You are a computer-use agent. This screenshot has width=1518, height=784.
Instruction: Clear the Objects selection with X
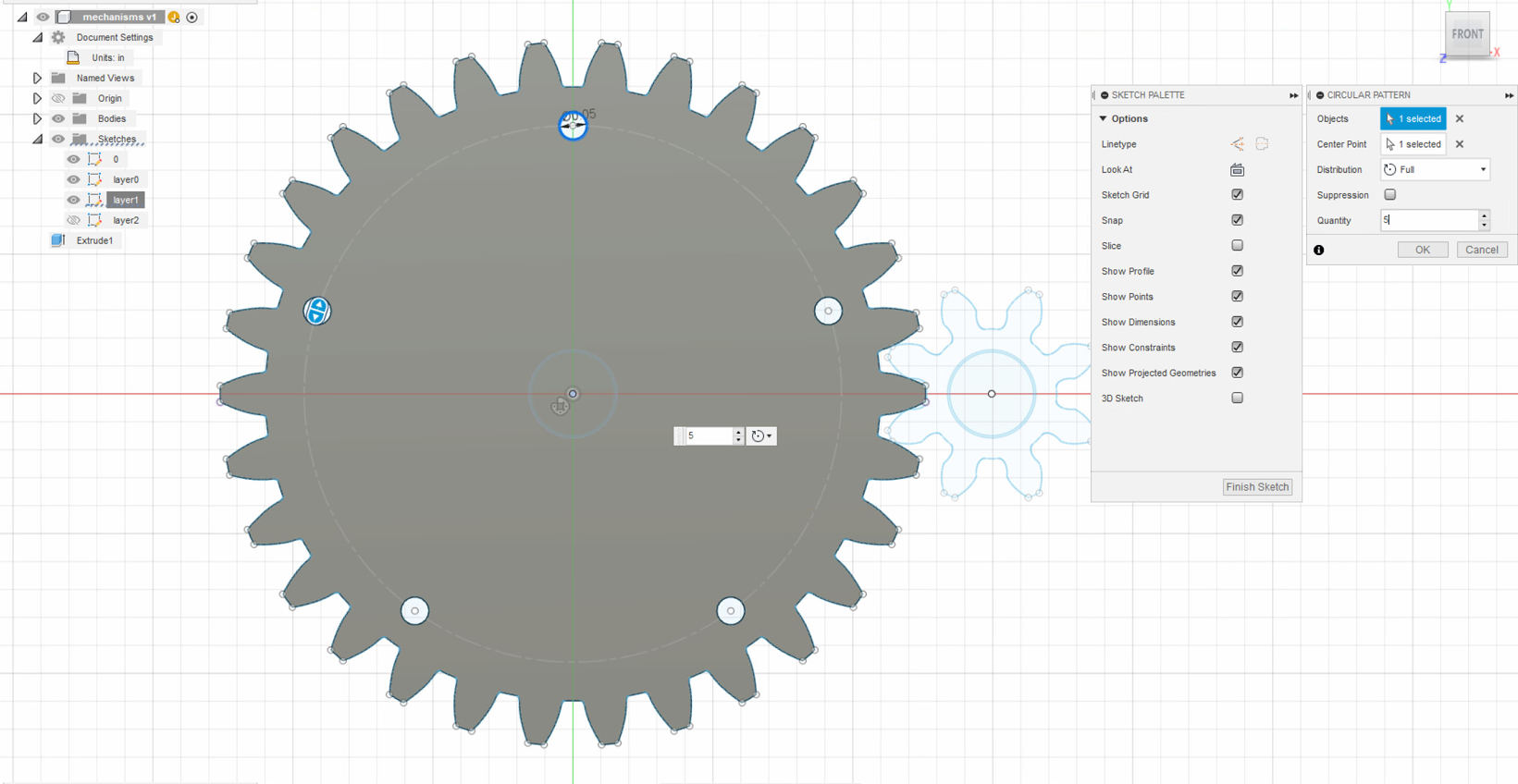1460,118
